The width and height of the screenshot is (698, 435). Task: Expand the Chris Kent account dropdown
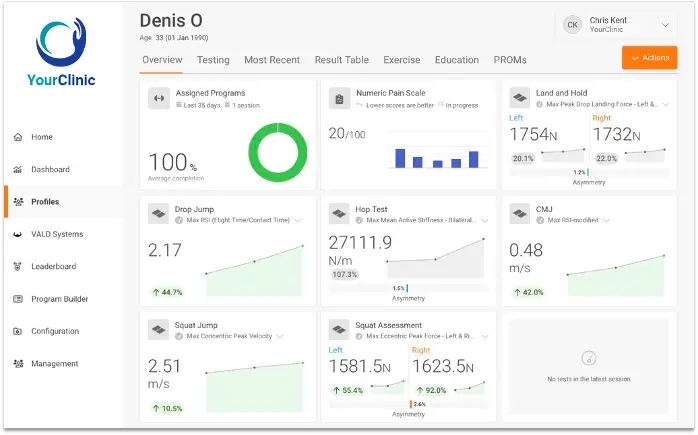click(666, 25)
